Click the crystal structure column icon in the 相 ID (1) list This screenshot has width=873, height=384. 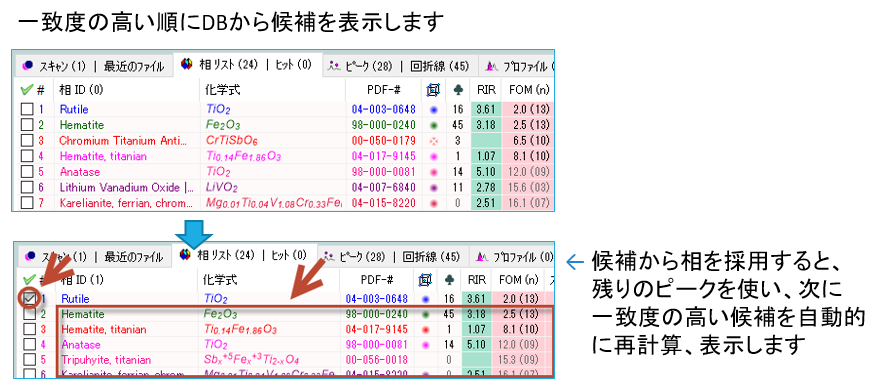coord(426,279)
